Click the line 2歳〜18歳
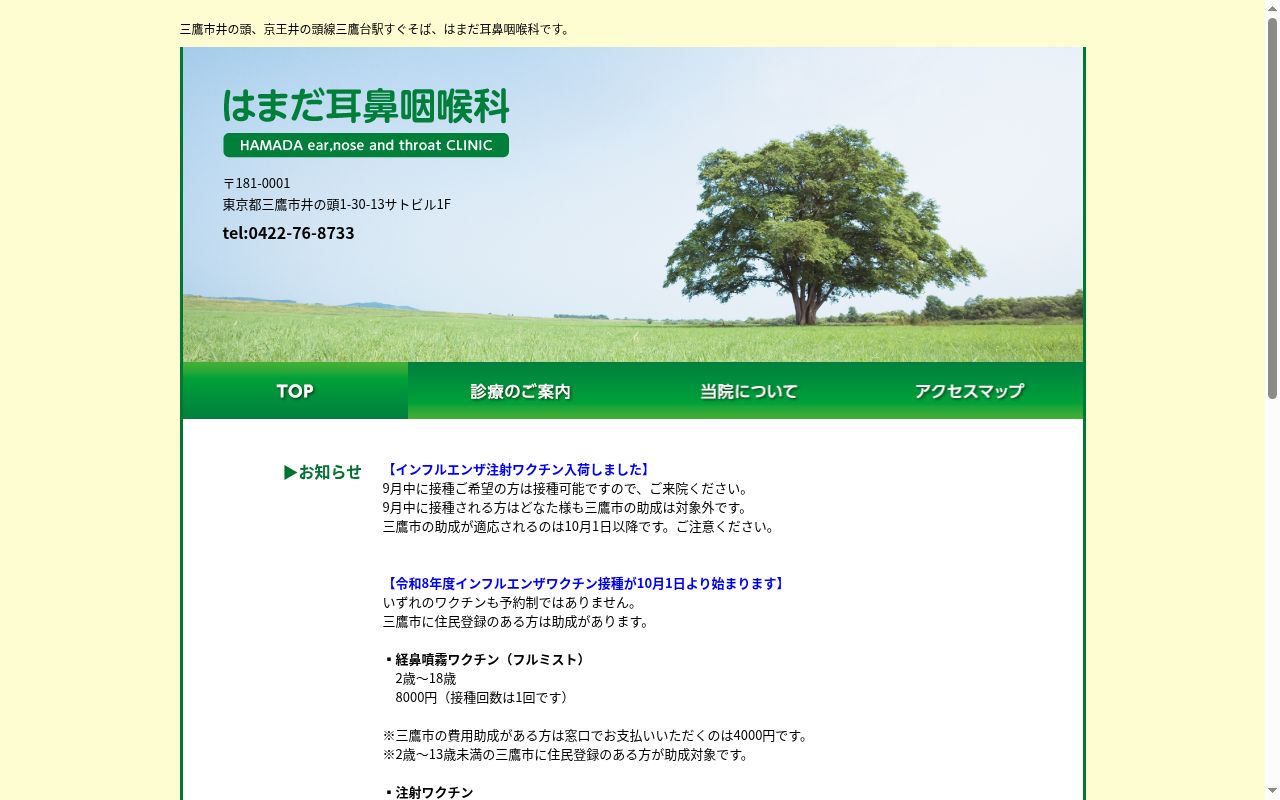Viewport: 1280px width, 800px height. [x=425, y=678]
